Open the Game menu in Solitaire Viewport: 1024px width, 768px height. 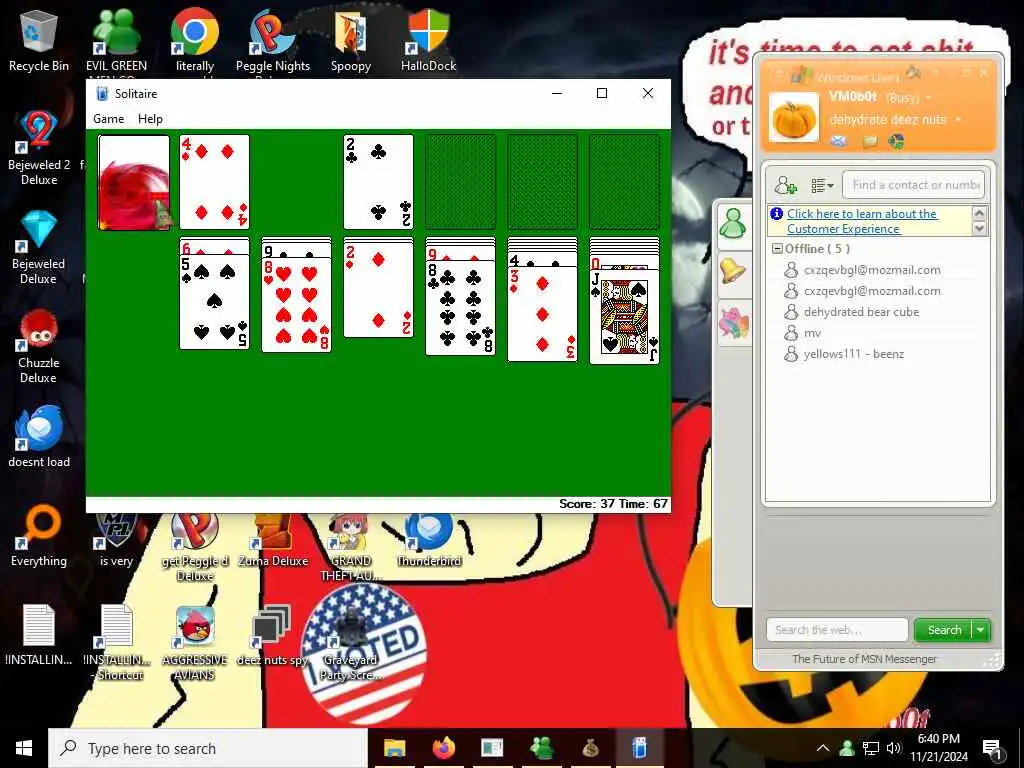(x=108, y=119)
